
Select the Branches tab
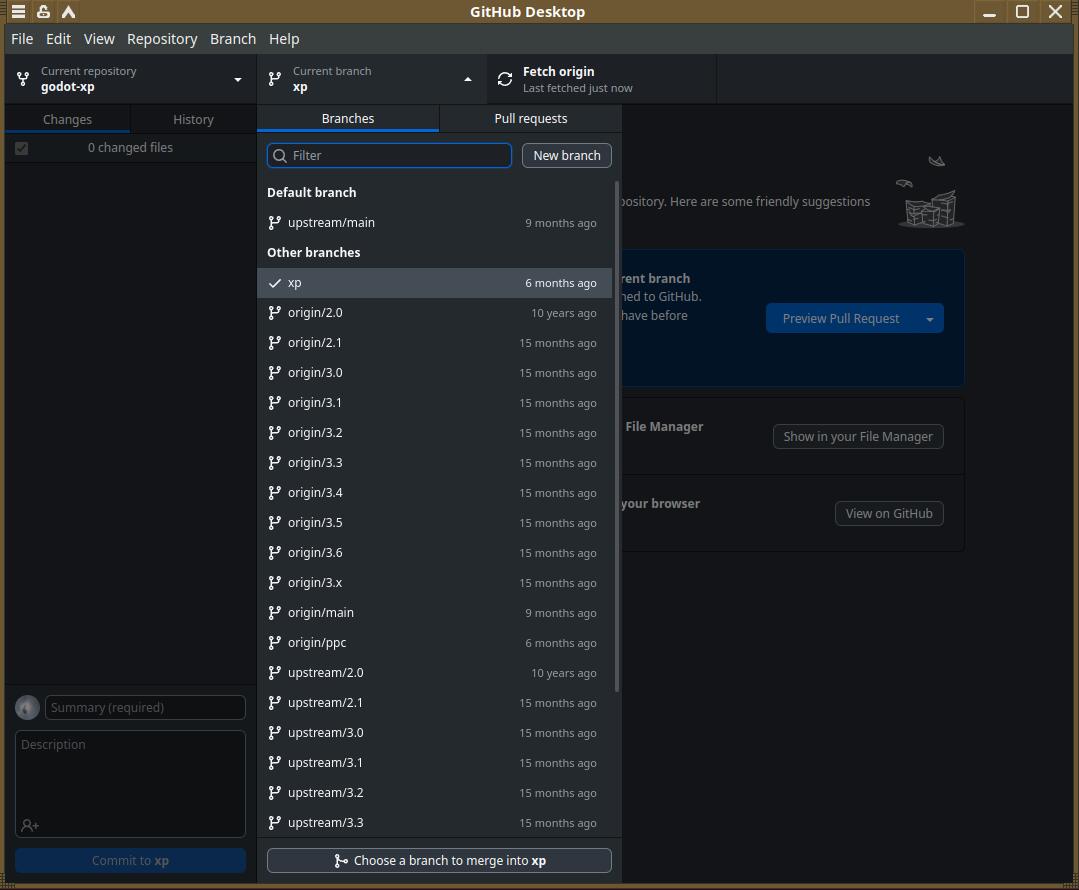coord(348,118)
